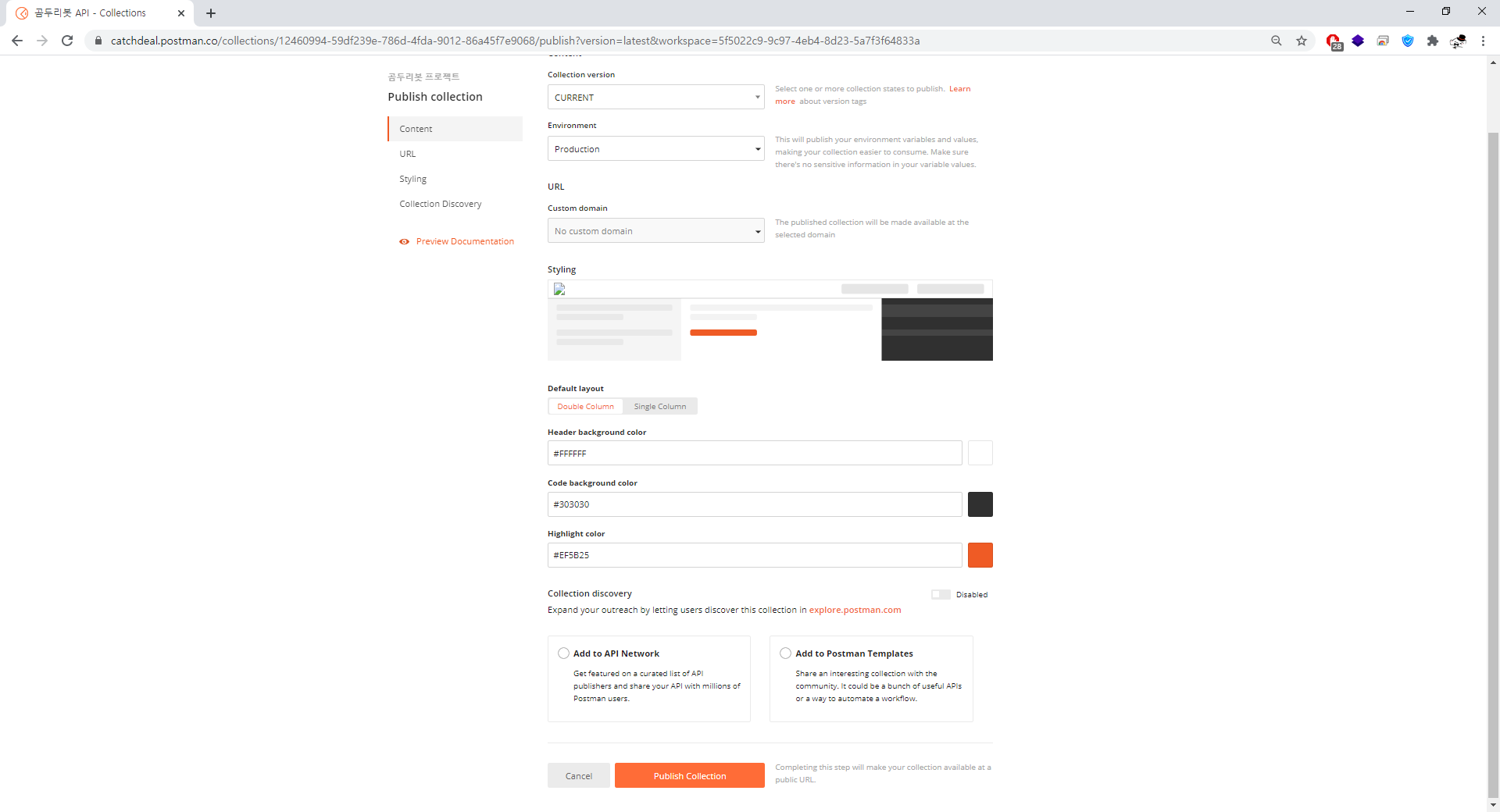Viewport: 1500px width, 812px height.
Task: Click the browser address bar URL
Action: [516, 41]
